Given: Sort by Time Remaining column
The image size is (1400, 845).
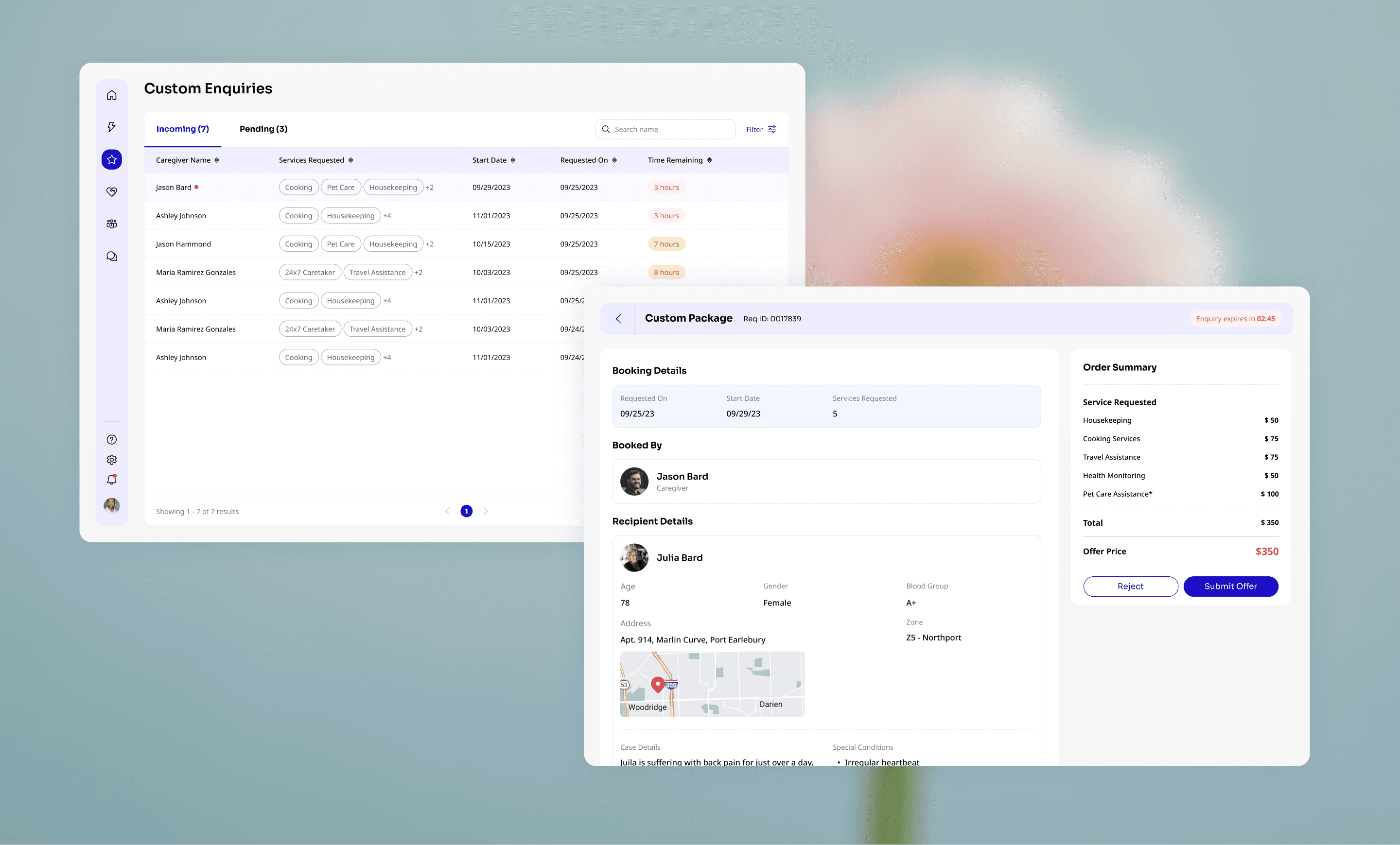Looking at the screenshot, I should click(709, 160).
